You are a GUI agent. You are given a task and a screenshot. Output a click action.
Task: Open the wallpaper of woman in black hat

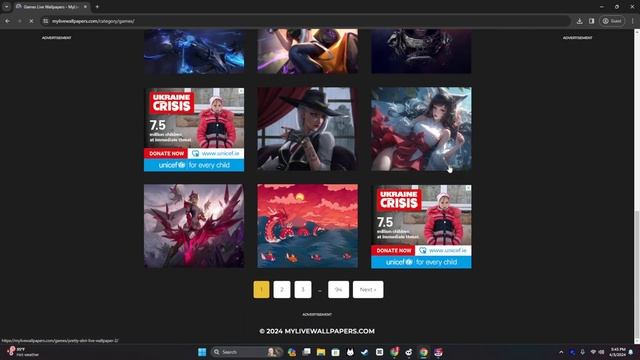click(x=307, y=129)
